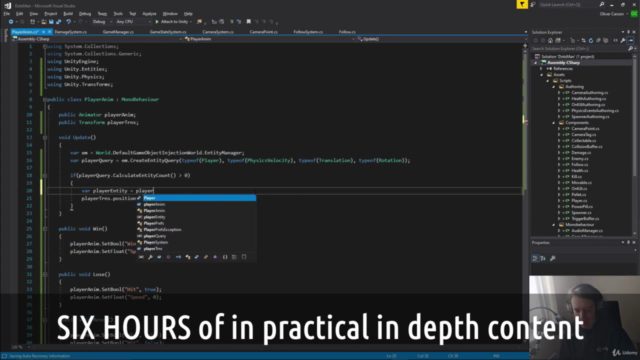Screen dimensions: 640x360
Task: Click Solution Explorer View Code icon
Action: pyautogui.click(x=615, y=40)
